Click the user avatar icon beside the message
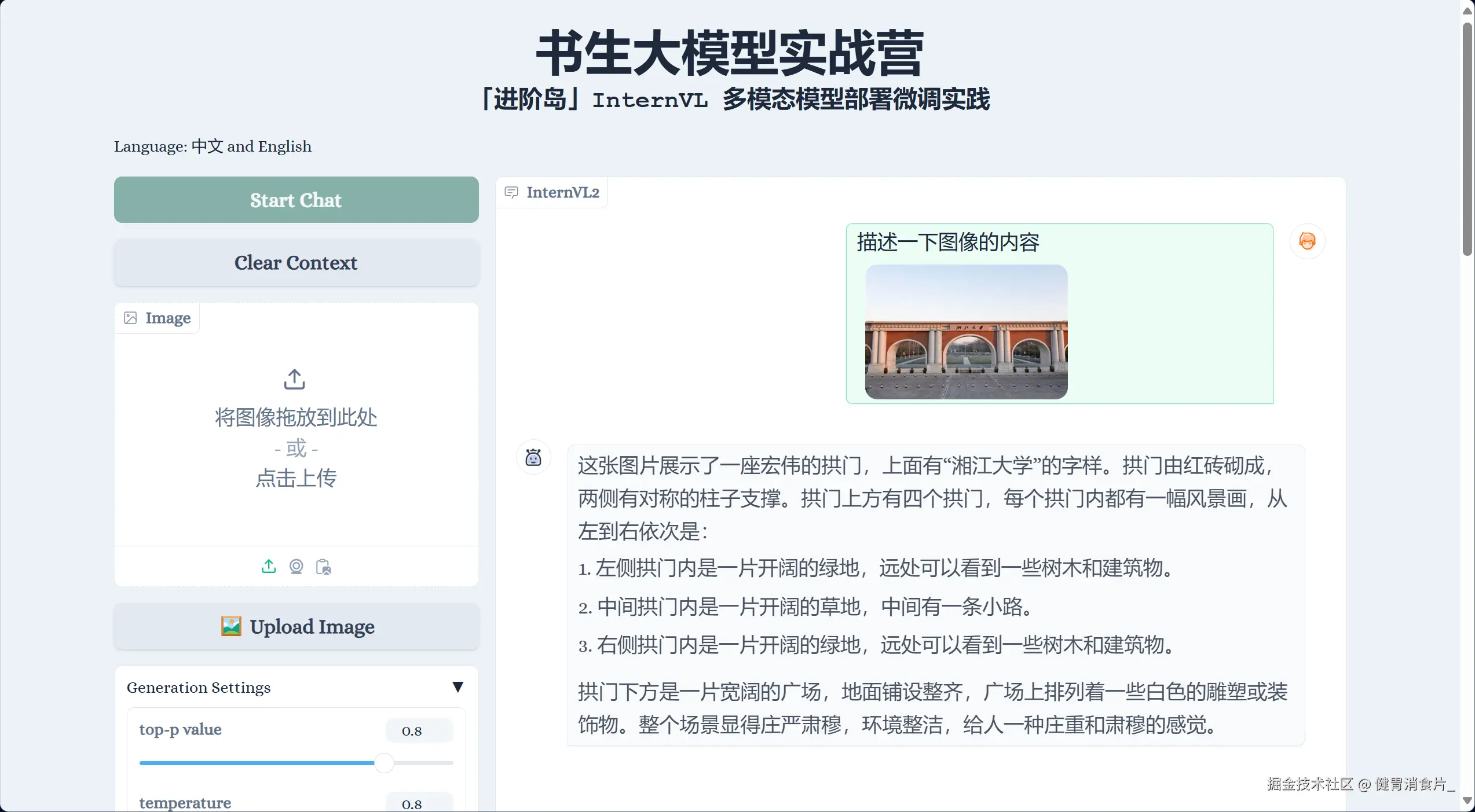 [1307, 241]
